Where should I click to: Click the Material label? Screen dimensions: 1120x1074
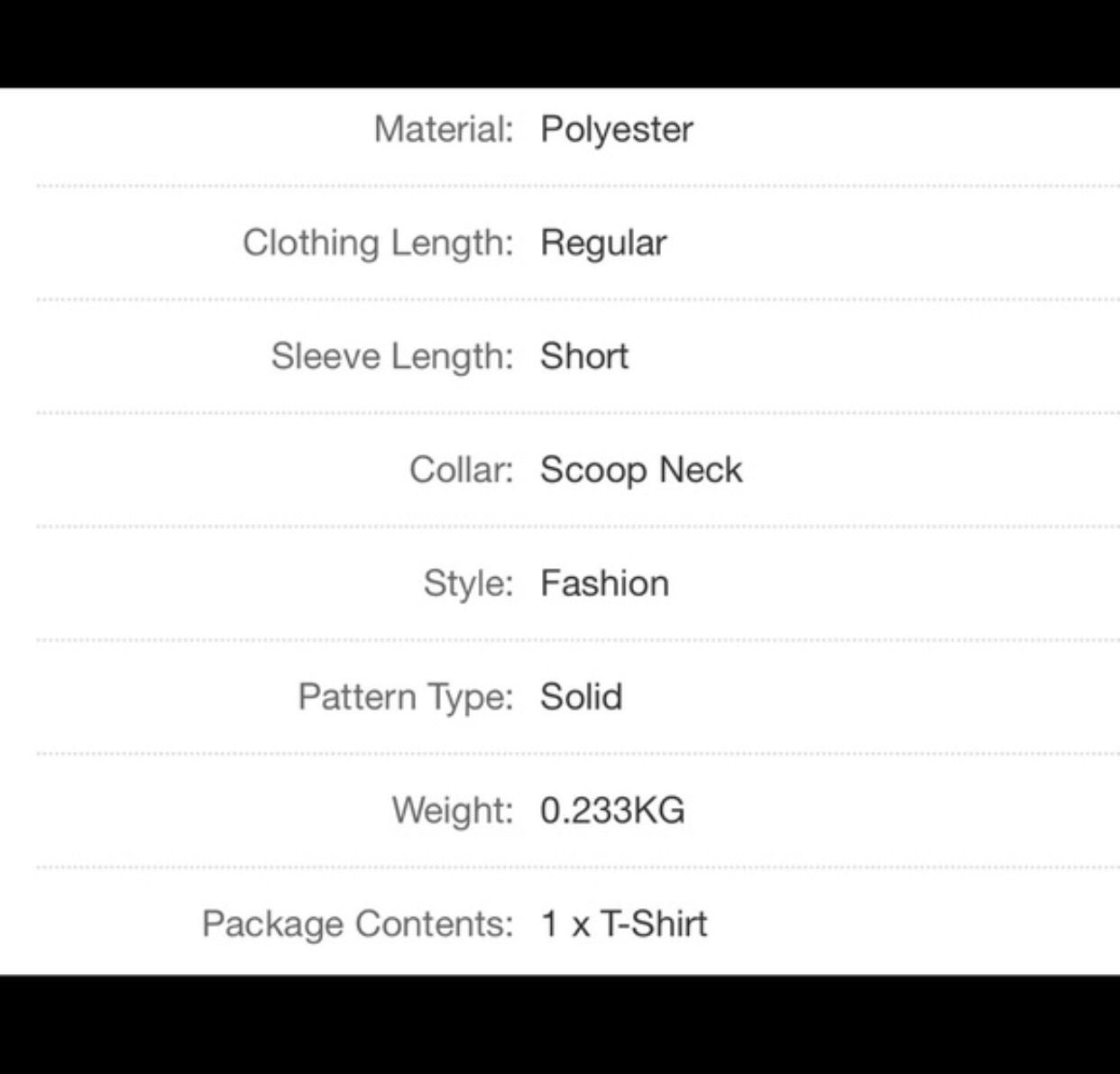pos(443,129)
